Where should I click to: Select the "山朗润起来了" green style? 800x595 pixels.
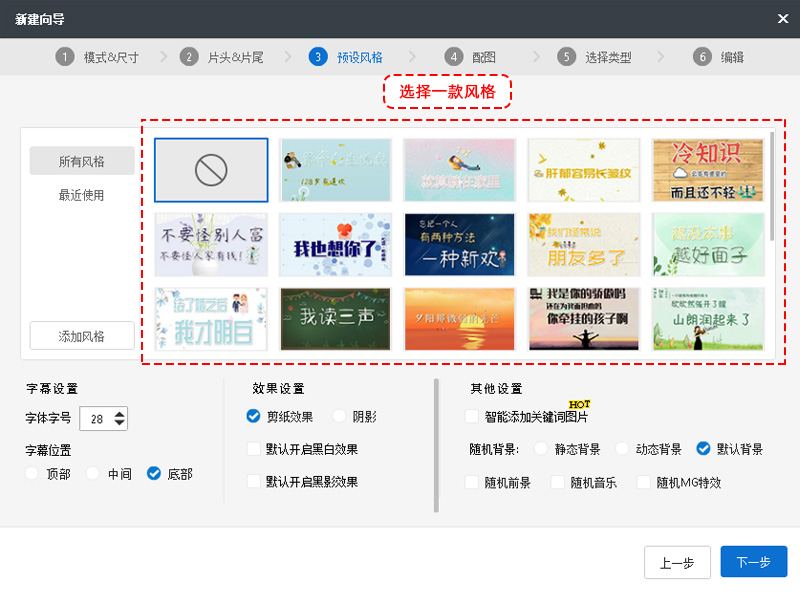708,318
